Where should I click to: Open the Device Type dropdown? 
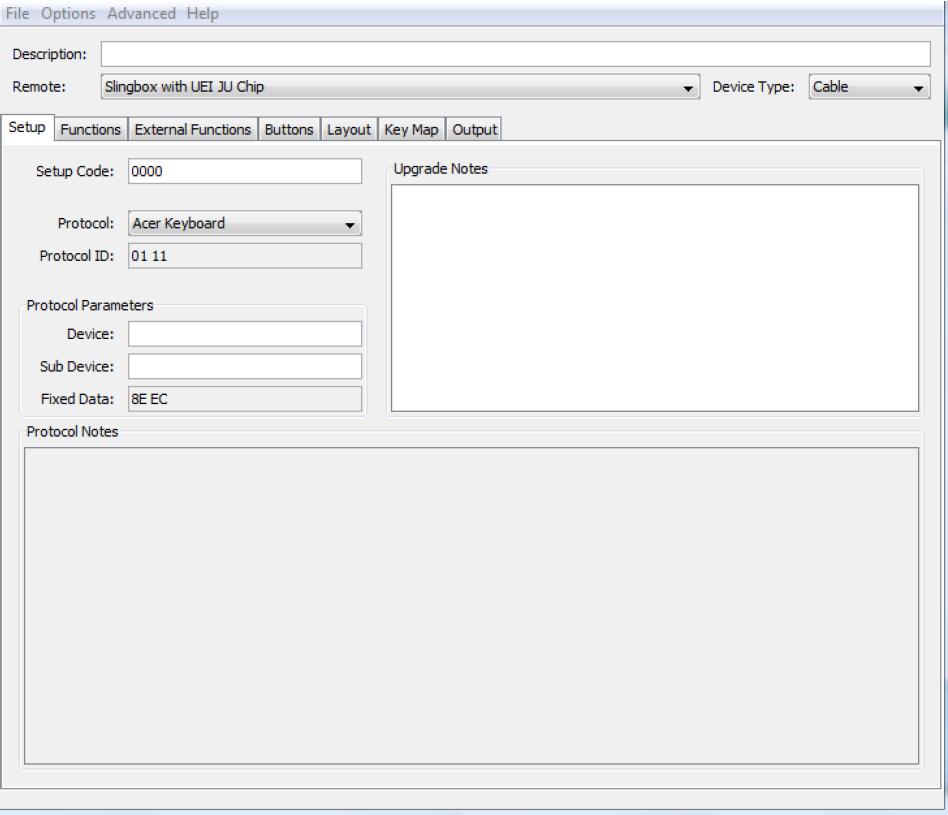click(868, 88)
